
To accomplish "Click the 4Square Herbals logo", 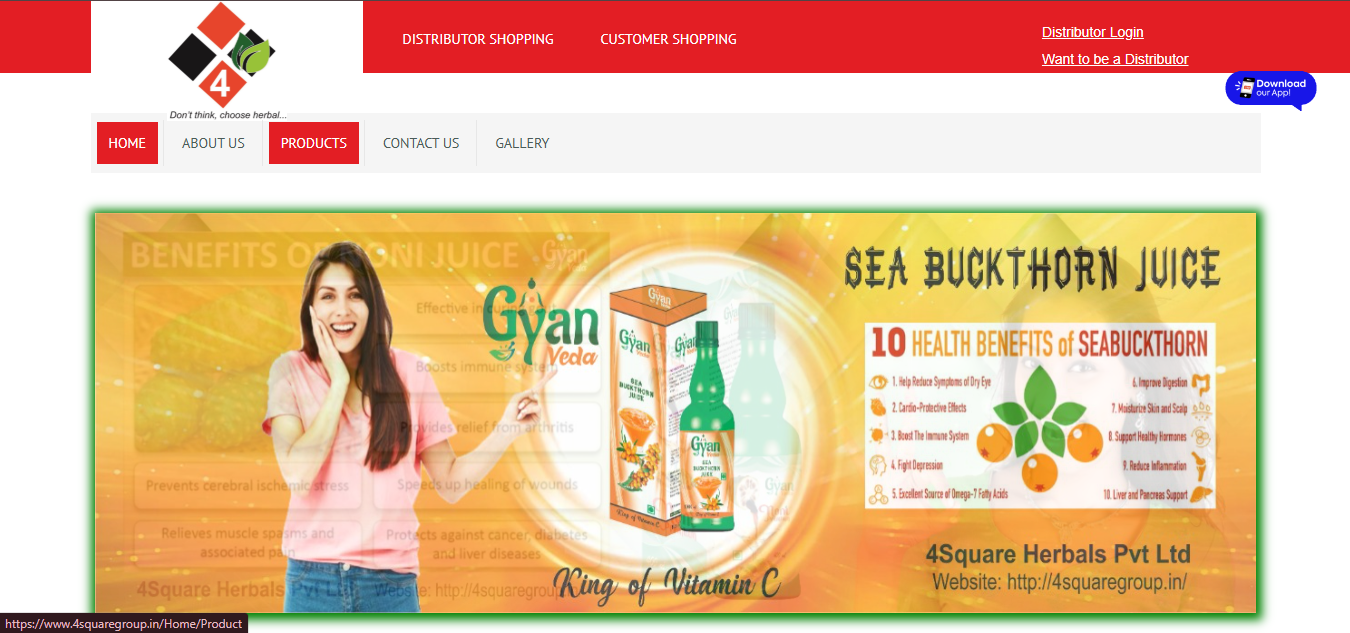I will (x=221, y=57).
